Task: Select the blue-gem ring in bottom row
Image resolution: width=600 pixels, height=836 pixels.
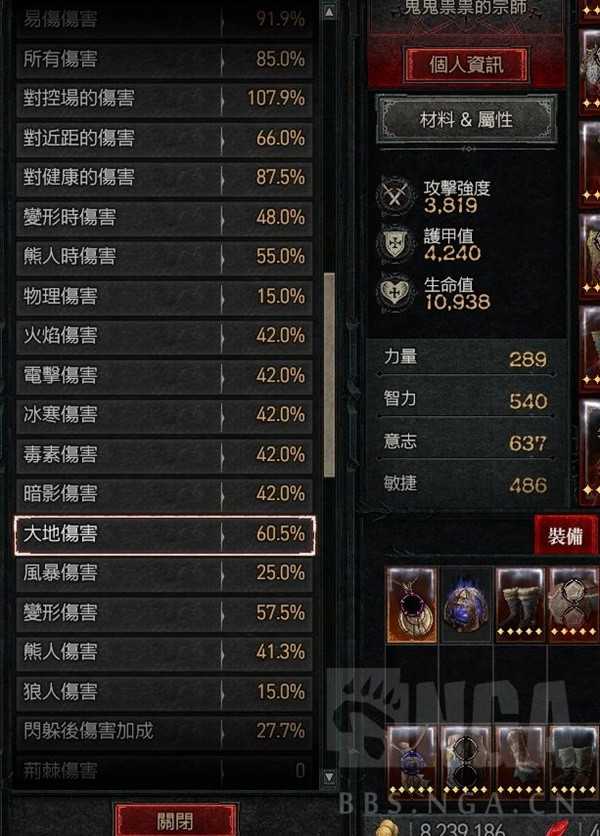Action: (x=411, y=761)
